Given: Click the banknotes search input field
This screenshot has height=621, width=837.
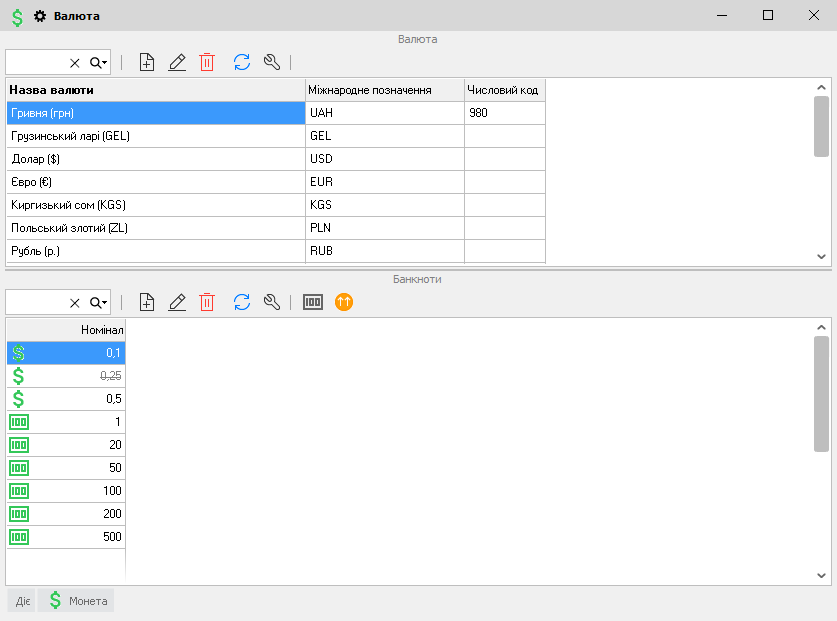Looking at the screenshot, I should click(36, 302).
